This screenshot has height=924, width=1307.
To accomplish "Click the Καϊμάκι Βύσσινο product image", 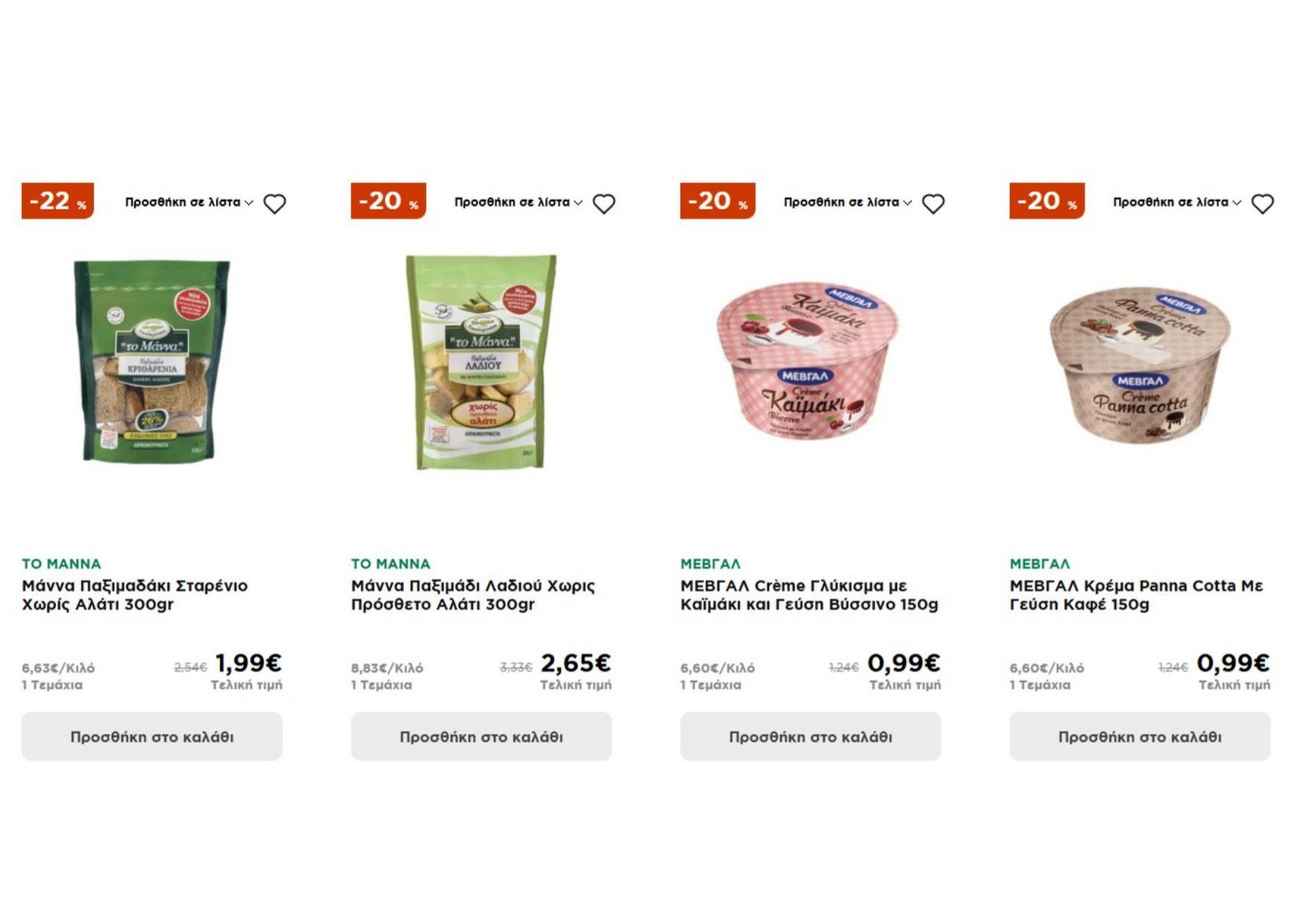I will pyautogui.click(x=808, y=361).
